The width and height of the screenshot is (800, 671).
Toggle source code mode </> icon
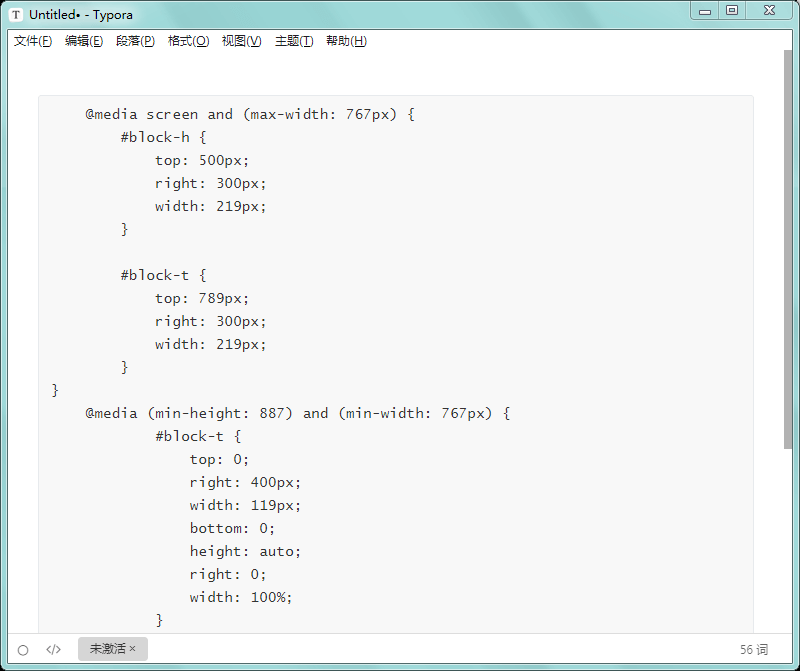54,650
